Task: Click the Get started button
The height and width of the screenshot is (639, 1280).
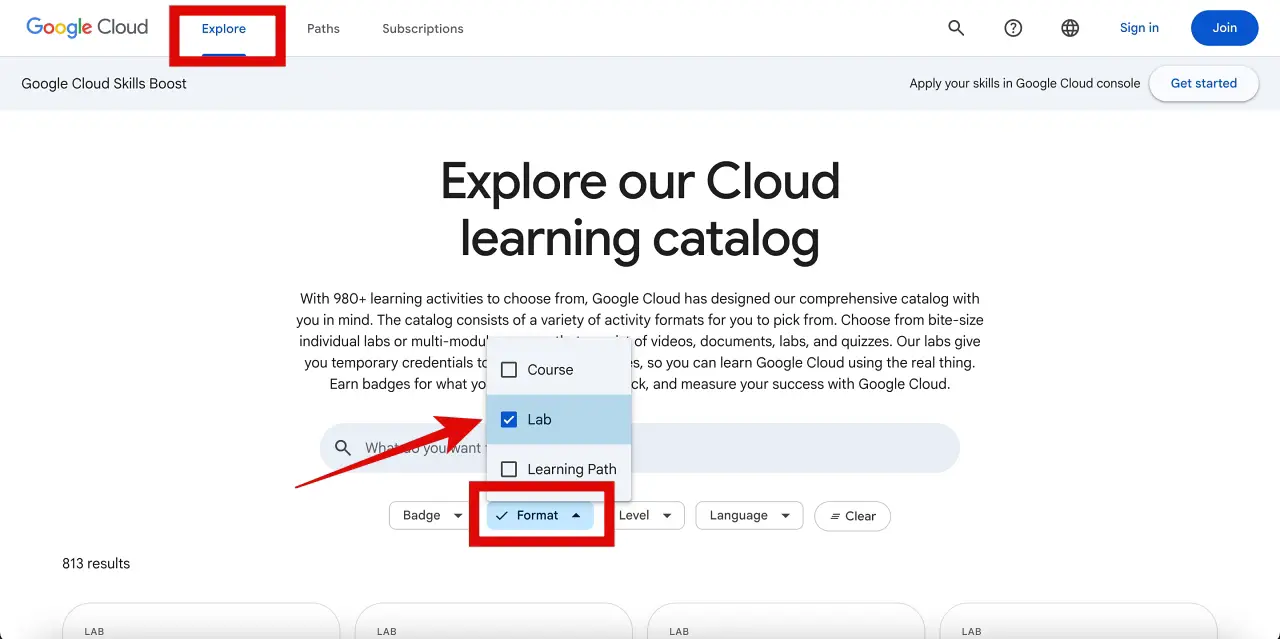Action: click(1203, 84)
